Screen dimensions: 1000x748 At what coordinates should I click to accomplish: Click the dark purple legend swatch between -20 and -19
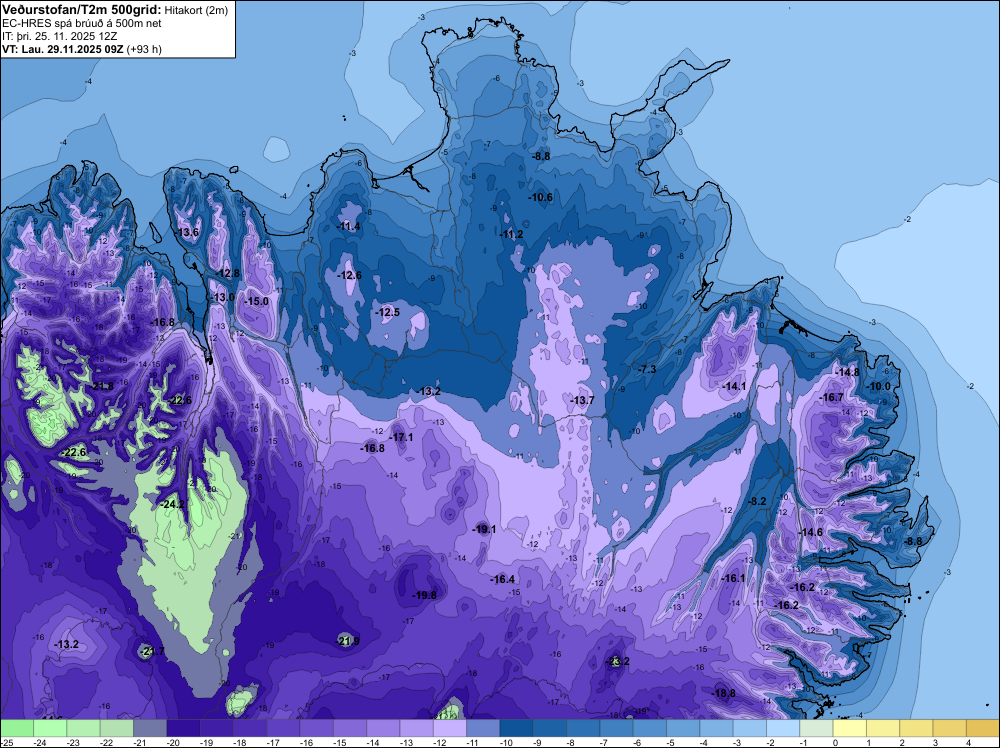point(183,728)
